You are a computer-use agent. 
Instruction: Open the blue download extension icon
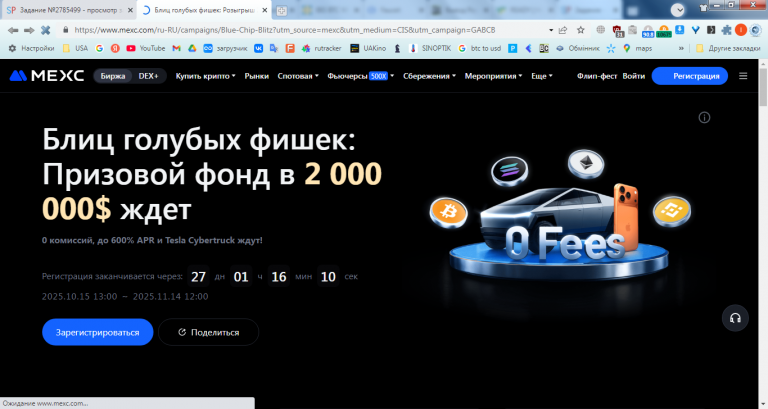pos(679,30)
